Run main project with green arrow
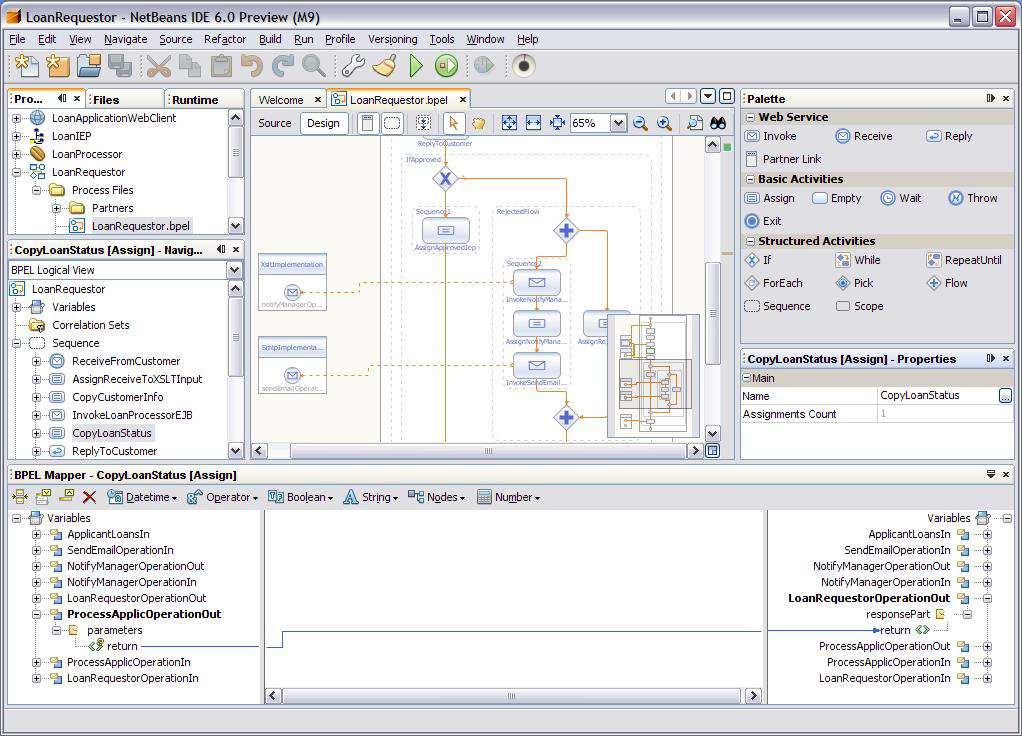This screenshot has height=736, width=1022. click(x=416, y=66)
